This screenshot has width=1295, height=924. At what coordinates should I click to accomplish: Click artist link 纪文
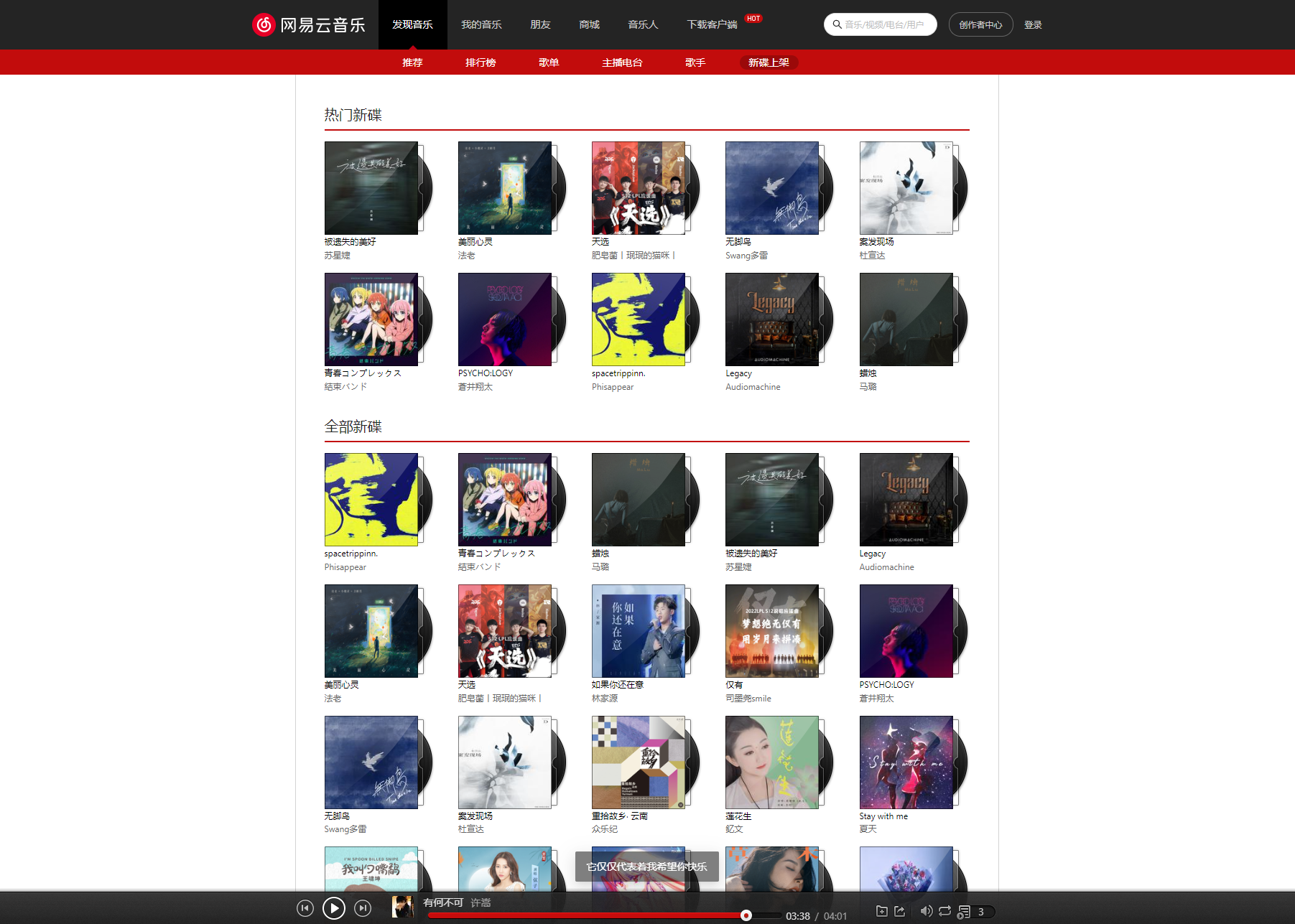pos(734,829)
